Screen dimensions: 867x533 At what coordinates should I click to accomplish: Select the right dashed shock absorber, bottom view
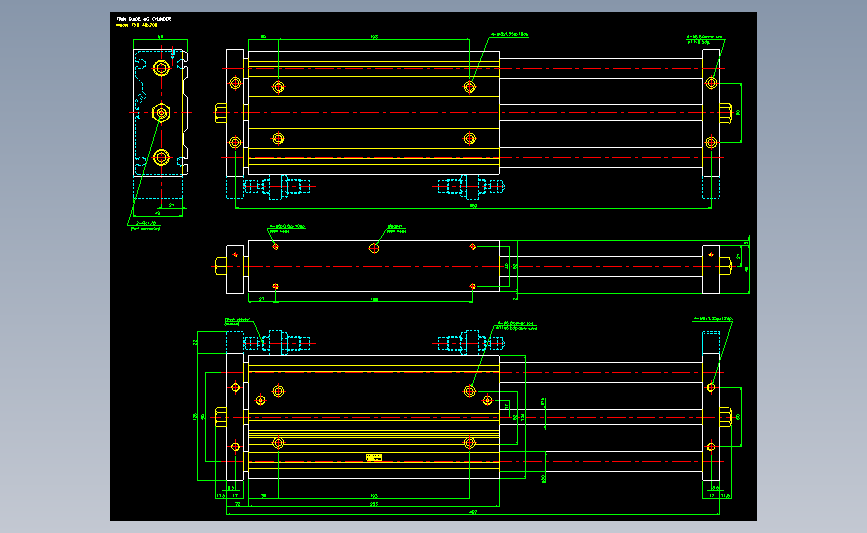471,343
